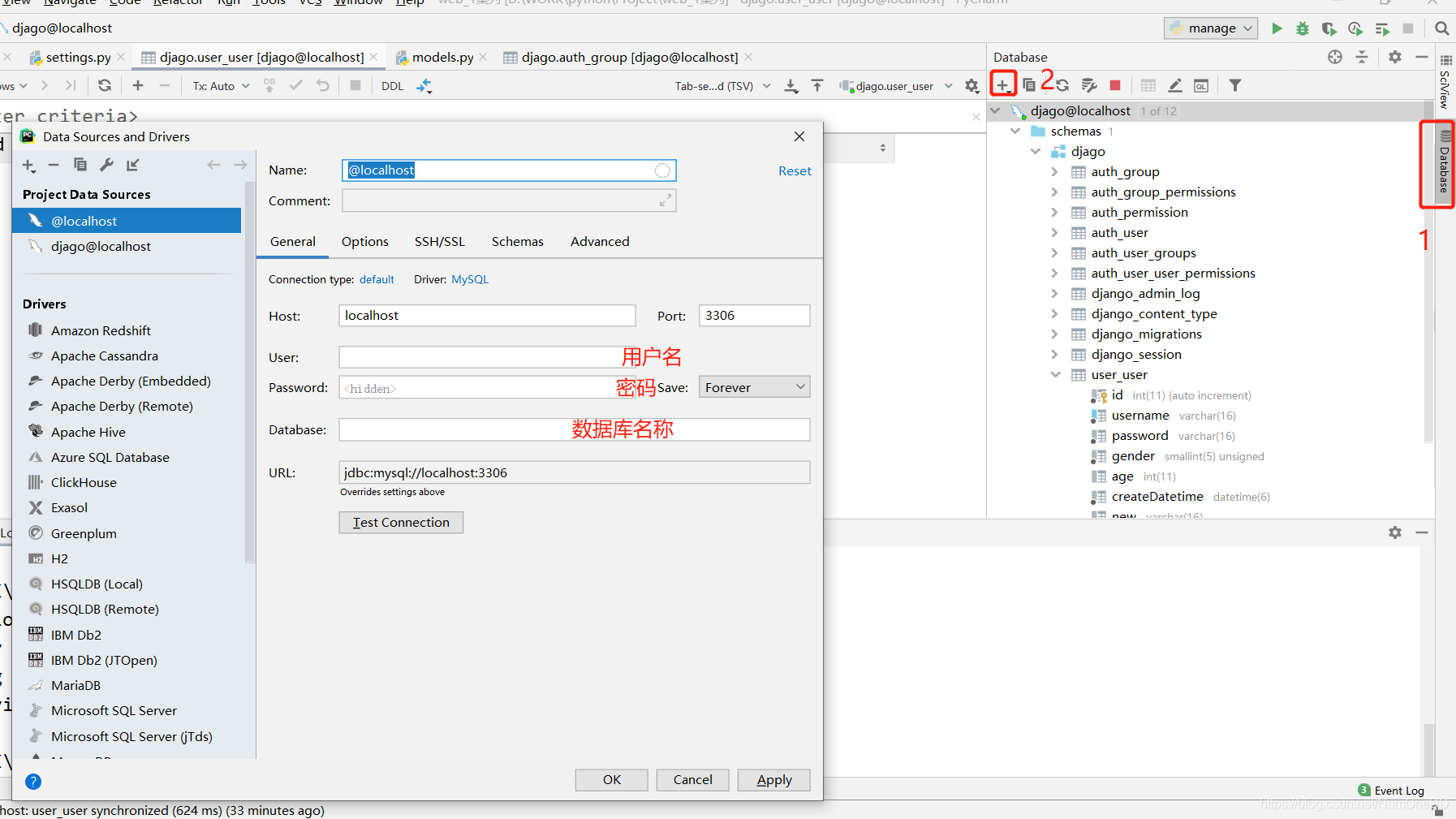The image size is (1456, 819).
Task: Click the add new data source plus icon in Database panel
Action: 1003,85
